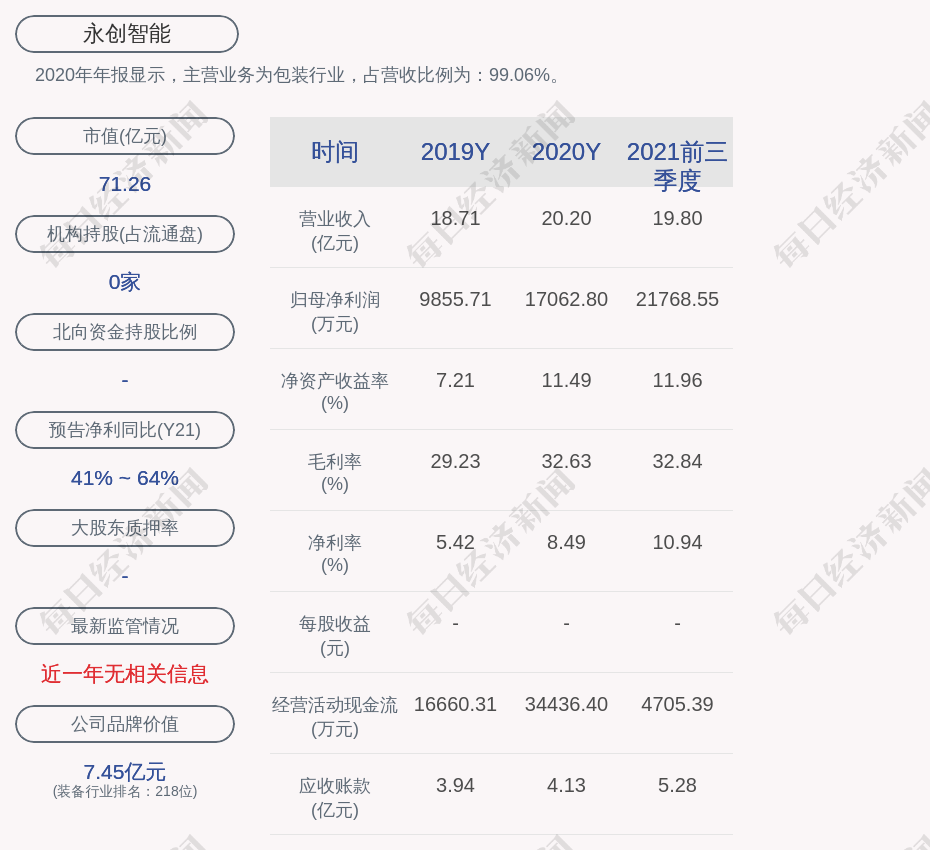This screenshot has width=930, height=850.
Task: Select the receivables value 5.28
Action: [677, 785]
